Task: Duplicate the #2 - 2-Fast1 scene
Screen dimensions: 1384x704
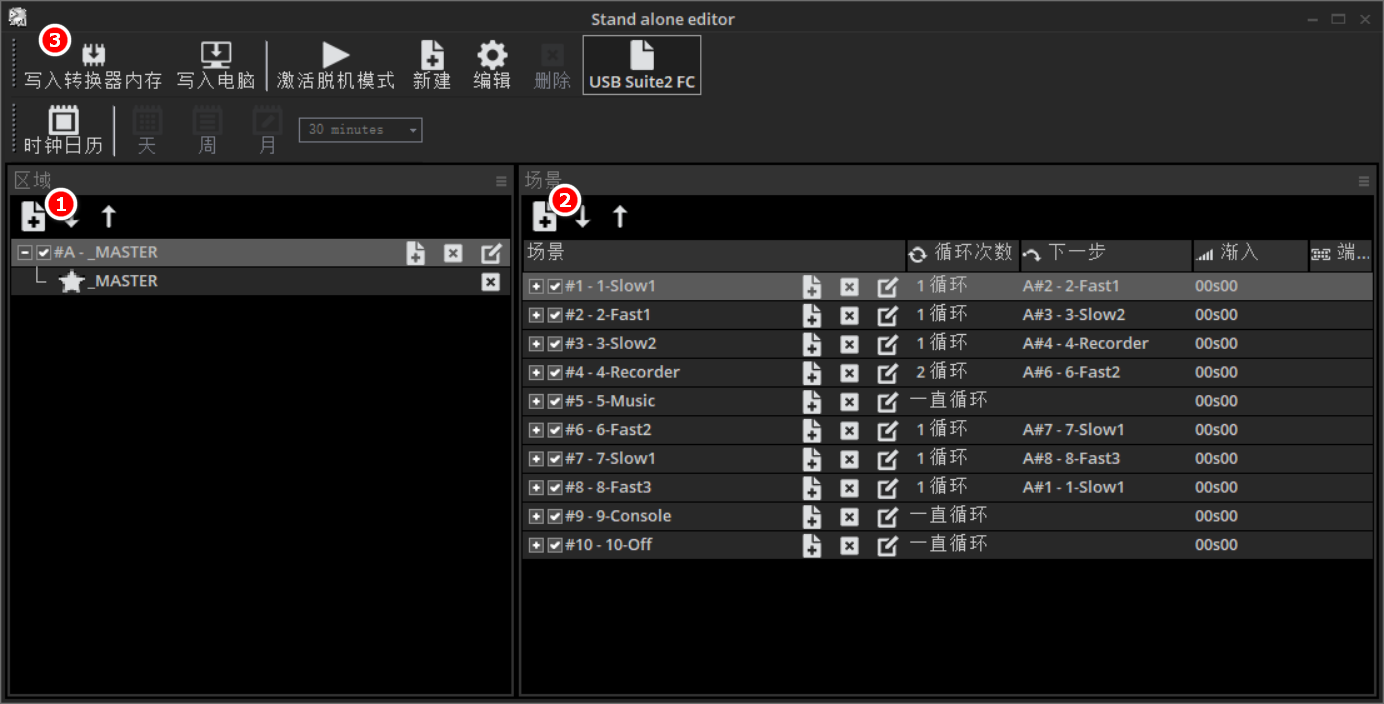Action: [812, 316]
